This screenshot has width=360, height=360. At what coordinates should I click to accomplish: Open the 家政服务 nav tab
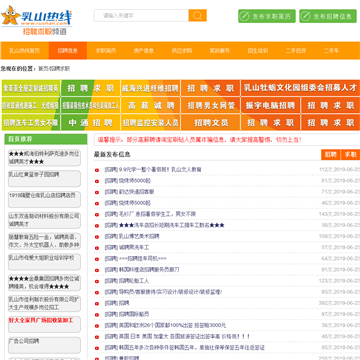[x=220, y=51]
